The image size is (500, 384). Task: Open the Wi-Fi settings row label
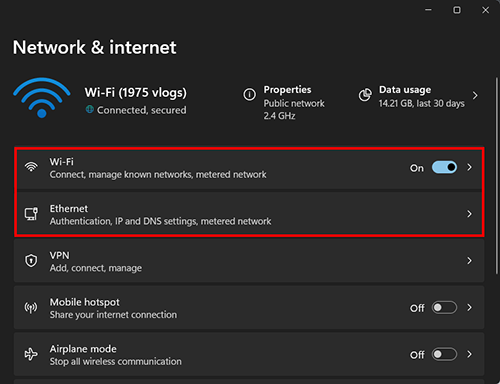coord(62,162)
